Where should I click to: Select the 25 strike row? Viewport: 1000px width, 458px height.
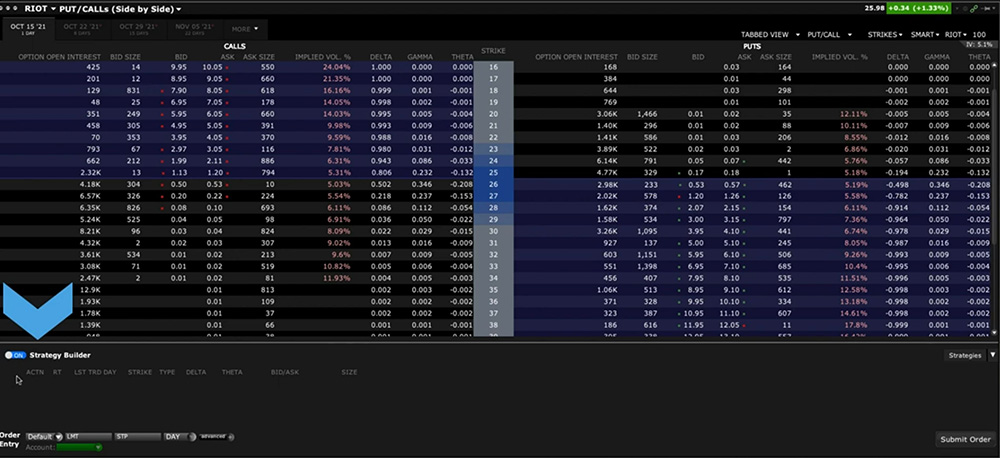pyautogui.click(x=493, y=171)
